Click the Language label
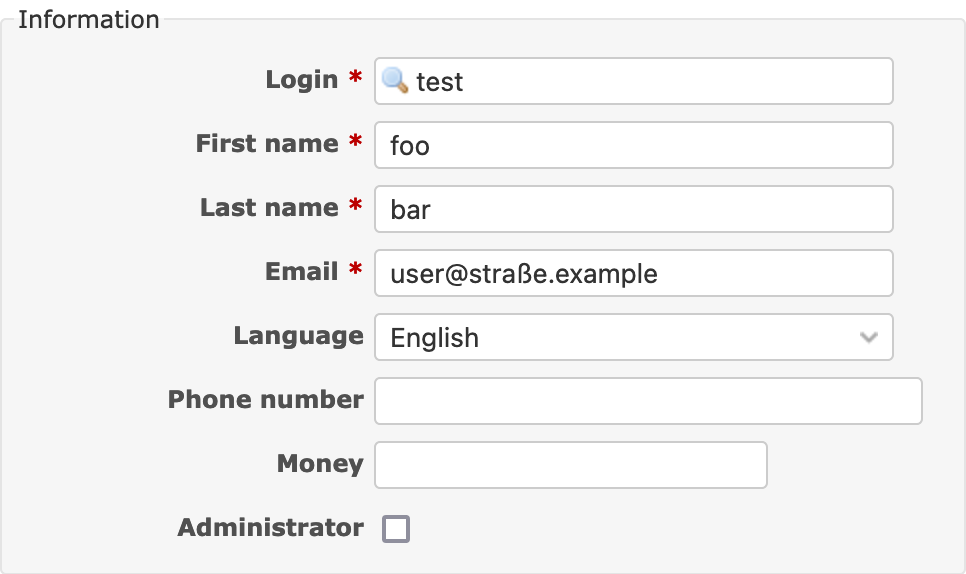This screenshot has height=574, width=966. [x=298, y=336]
